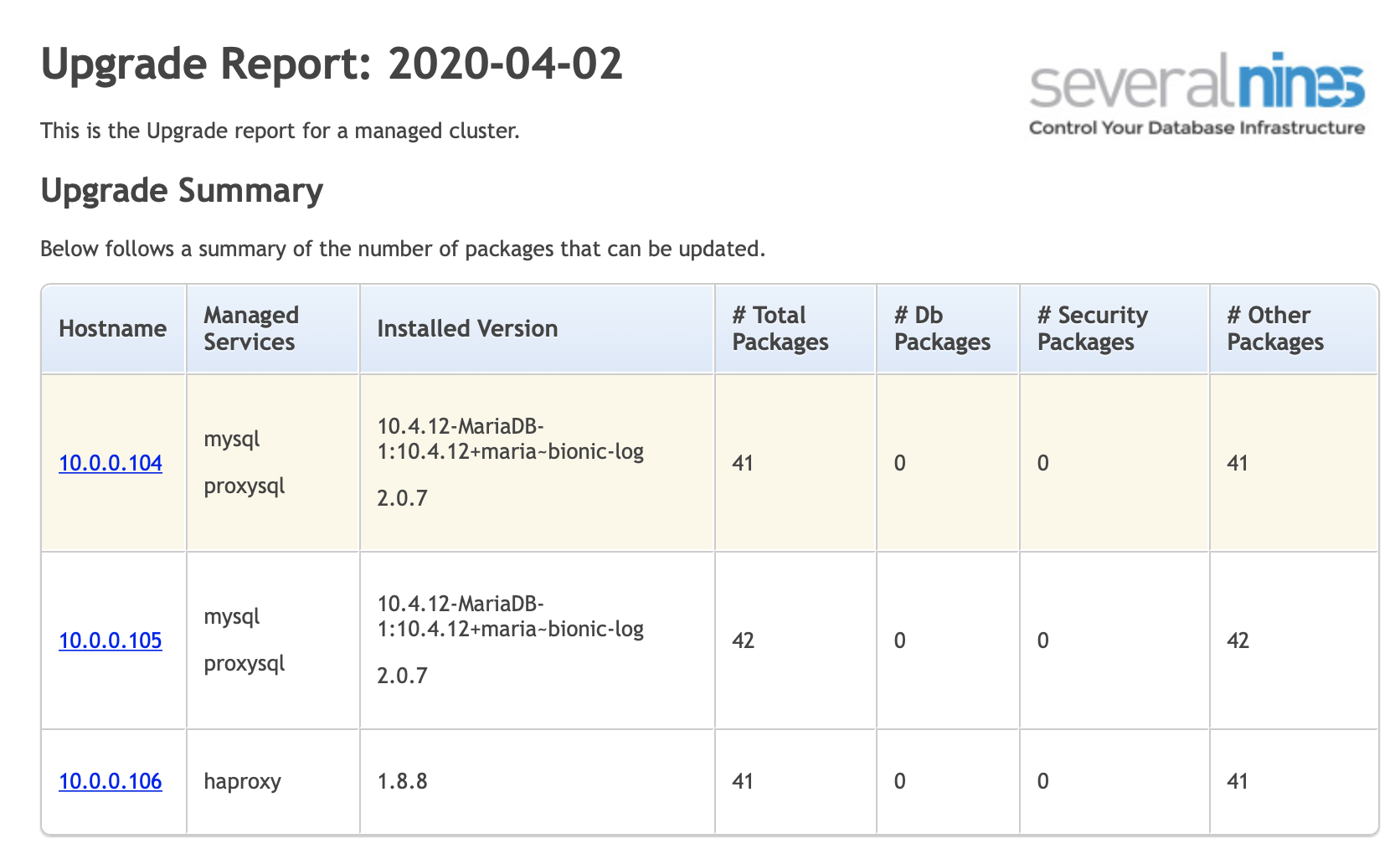The width and height of the screenshot is (1400, 859).
Task: Click the Severalnines logo
Action: point(1197,94)
